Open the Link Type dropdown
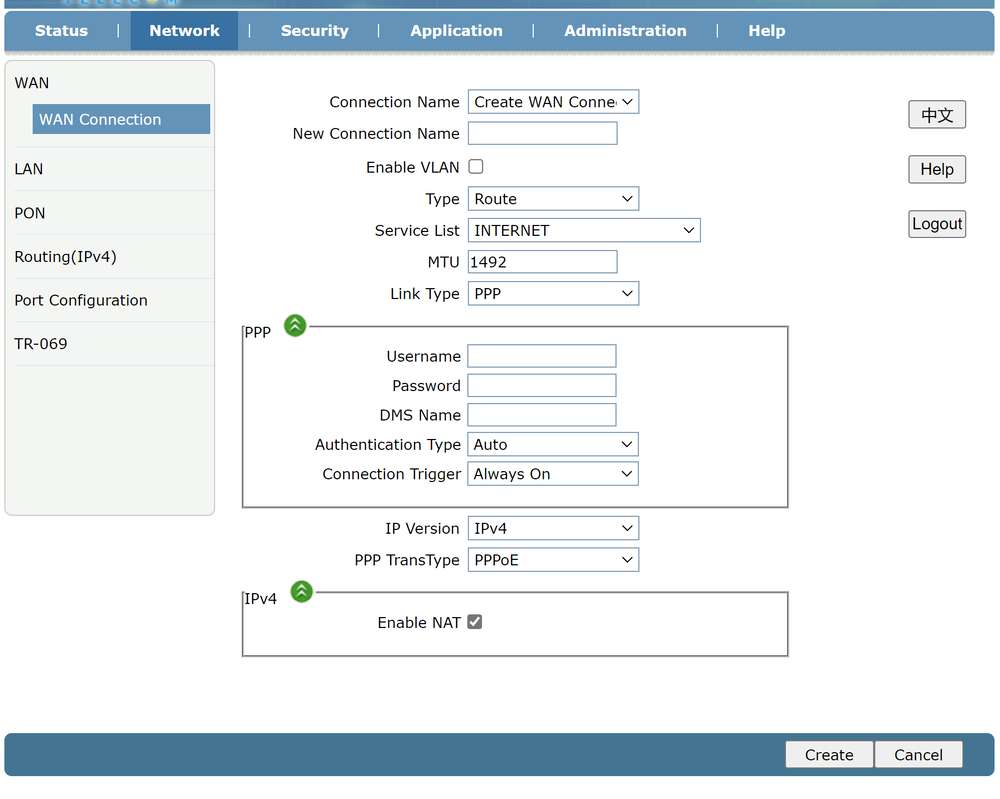 [553, 294]
